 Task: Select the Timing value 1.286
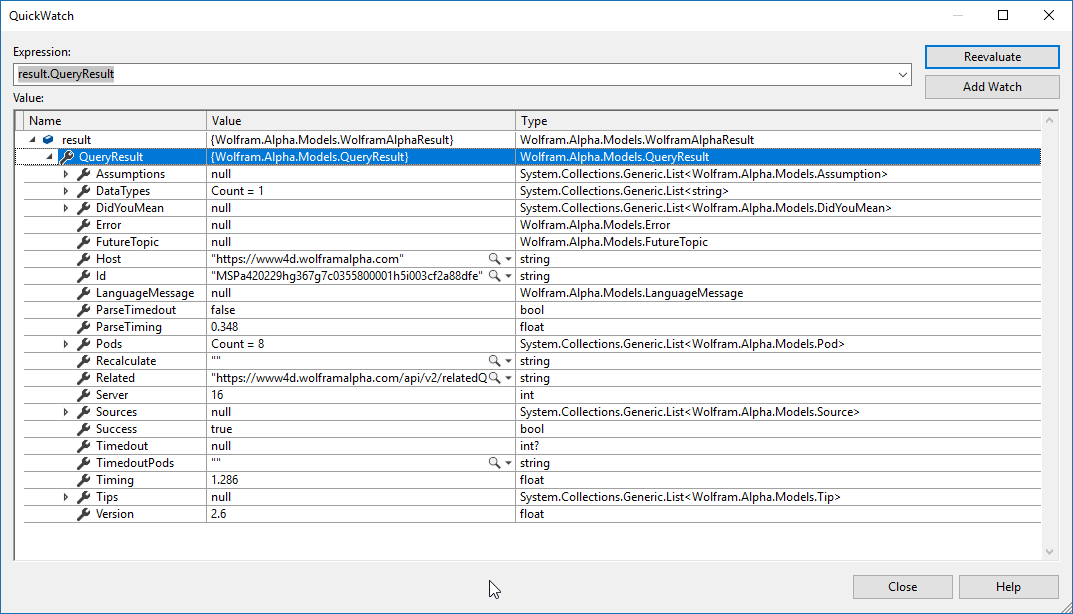[224, 480]
